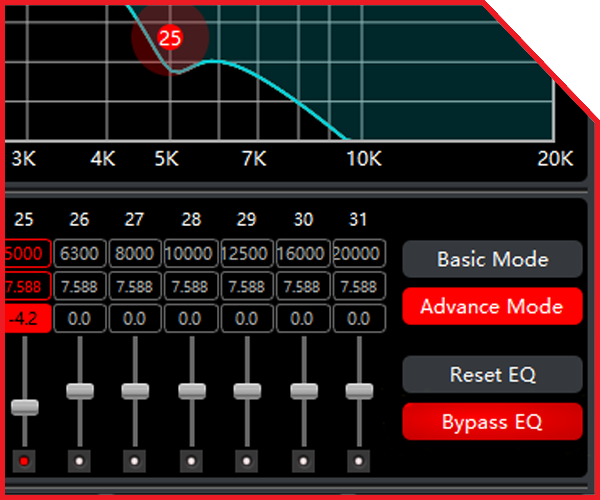
Task: Edit the 8000 frequency field
Action: [x=135, y=253]
